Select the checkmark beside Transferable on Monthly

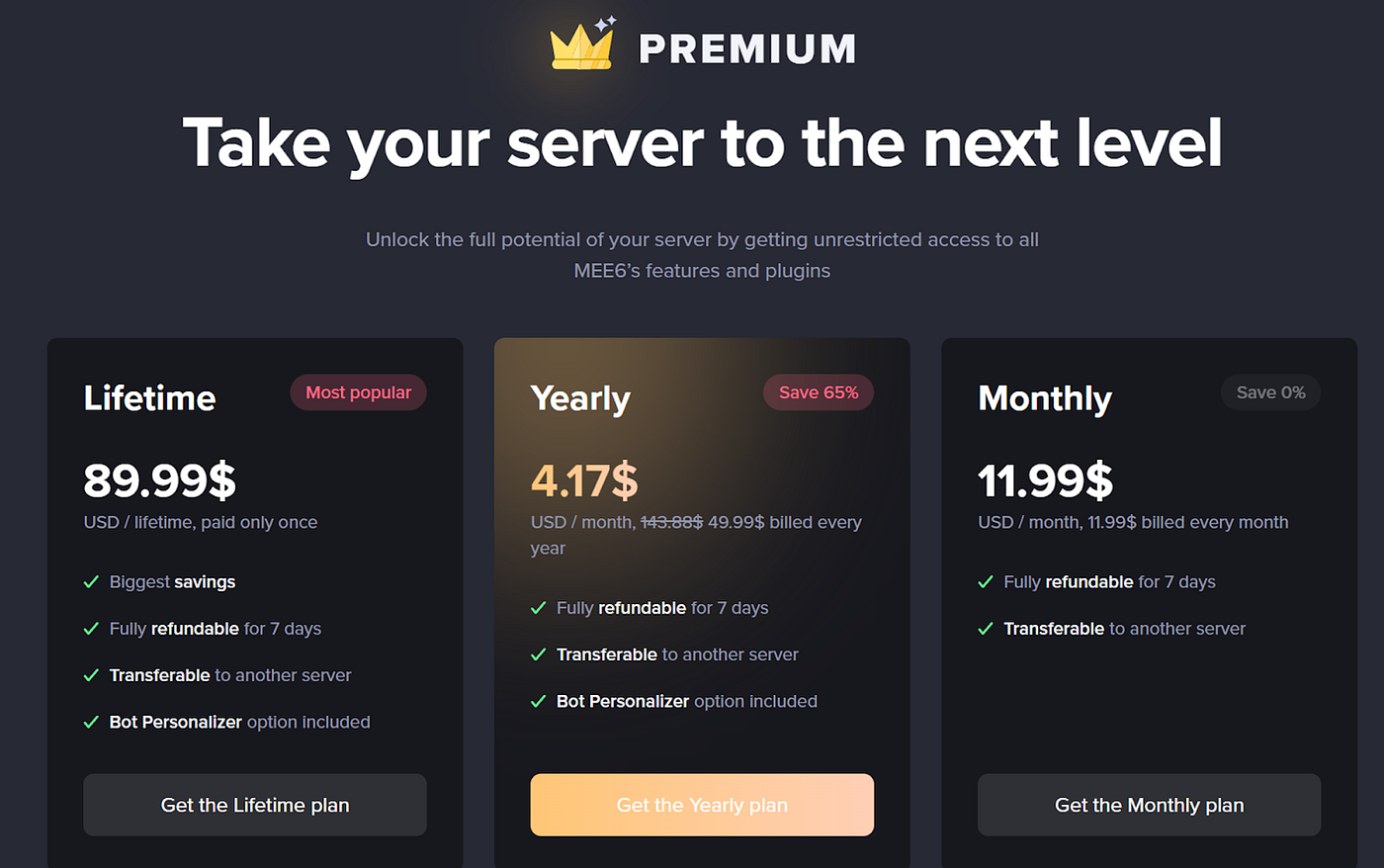[x=985, y=628]
